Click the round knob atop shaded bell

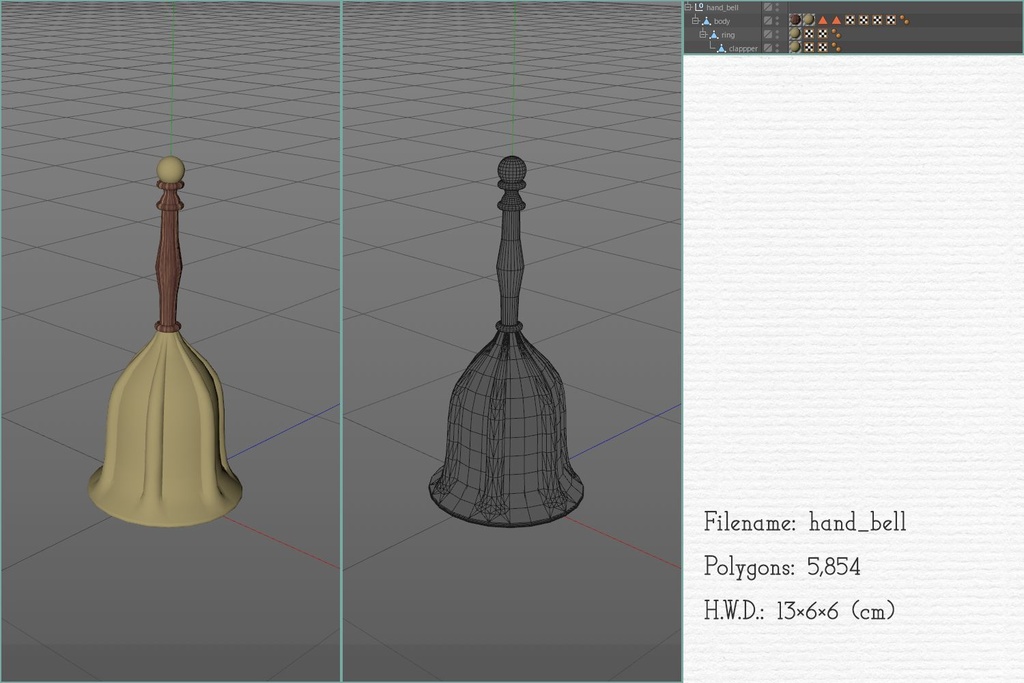tap(170, 169)
